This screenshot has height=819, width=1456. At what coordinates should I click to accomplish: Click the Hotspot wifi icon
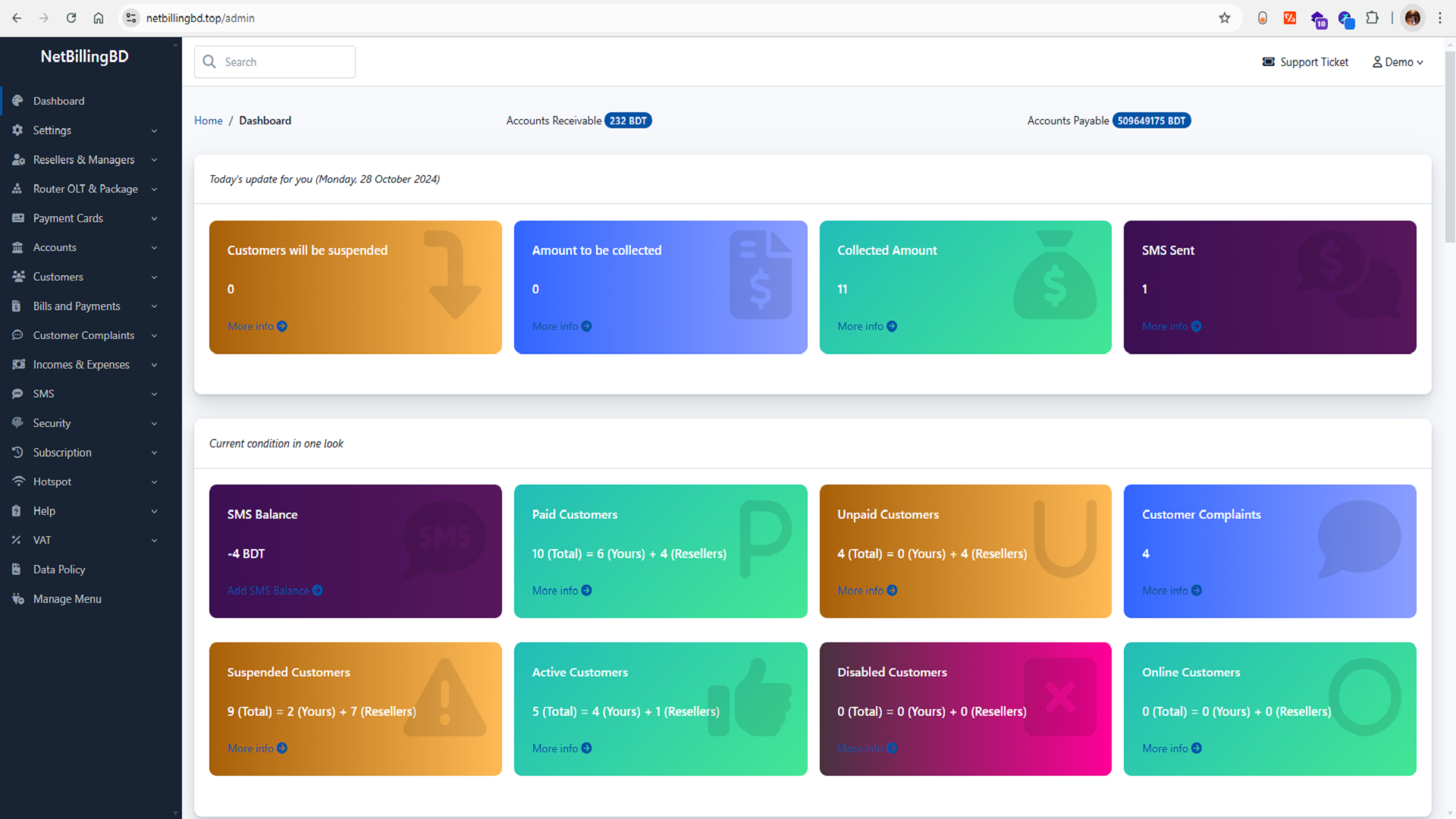pyautogui.click(x=17, y=482)
